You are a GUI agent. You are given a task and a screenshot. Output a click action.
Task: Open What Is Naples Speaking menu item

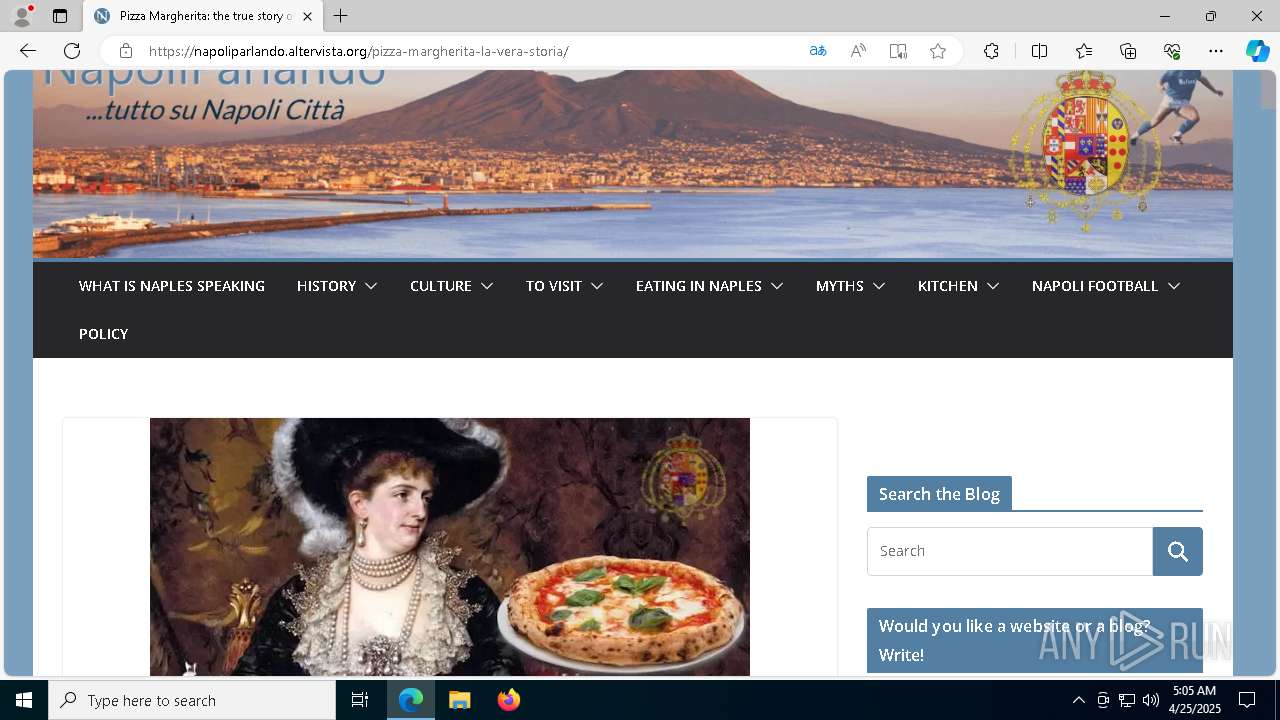coord(172,286)
